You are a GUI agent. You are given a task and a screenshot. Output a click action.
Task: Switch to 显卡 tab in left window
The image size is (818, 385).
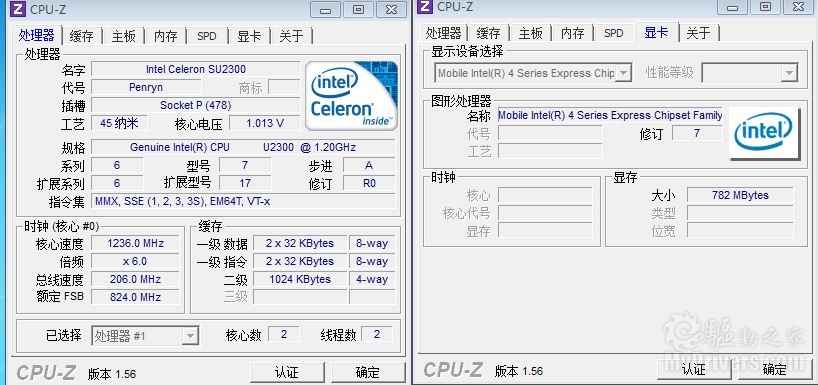coord(249,36)
